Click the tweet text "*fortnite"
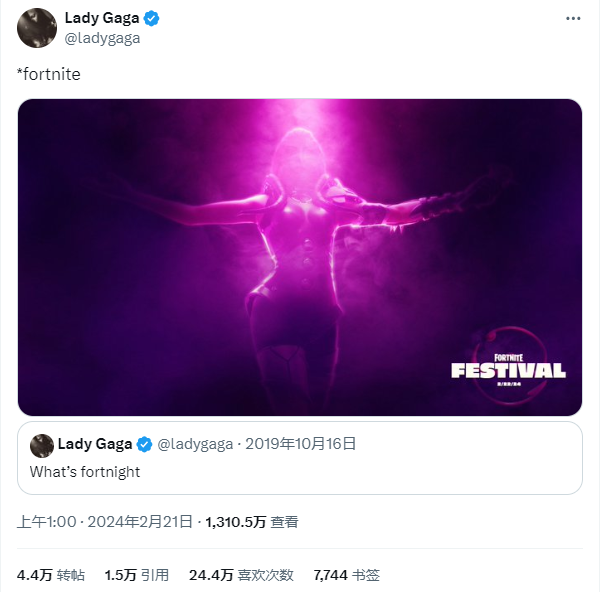 49,74
